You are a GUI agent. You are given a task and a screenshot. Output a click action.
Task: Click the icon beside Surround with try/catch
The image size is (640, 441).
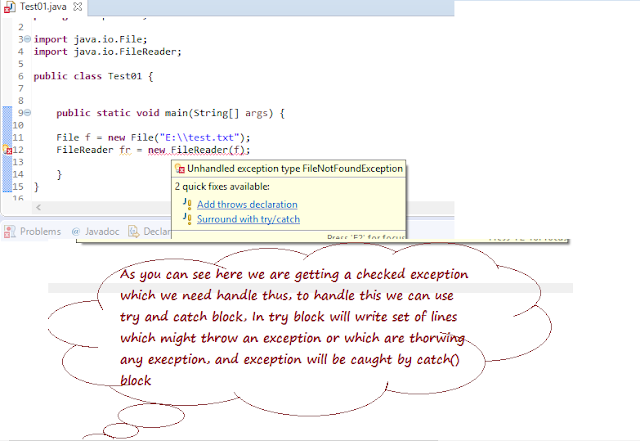click(187, 218)
